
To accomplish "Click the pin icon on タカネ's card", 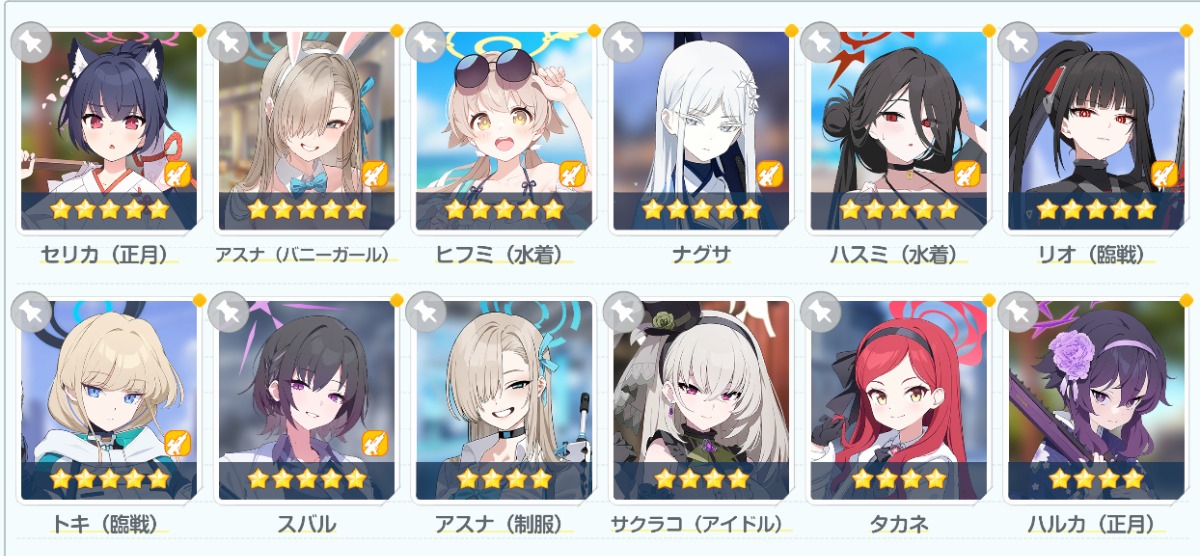I will tap(822, 311).
